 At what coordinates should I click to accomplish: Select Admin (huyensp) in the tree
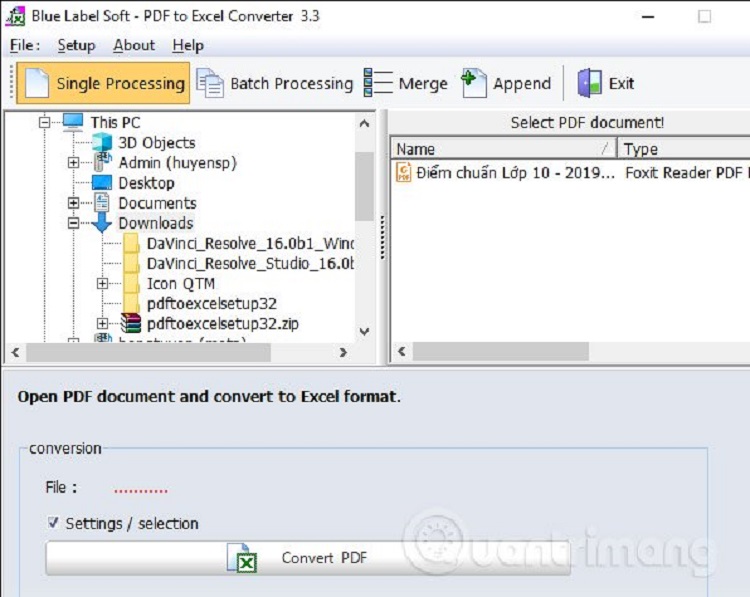point(177,163)
